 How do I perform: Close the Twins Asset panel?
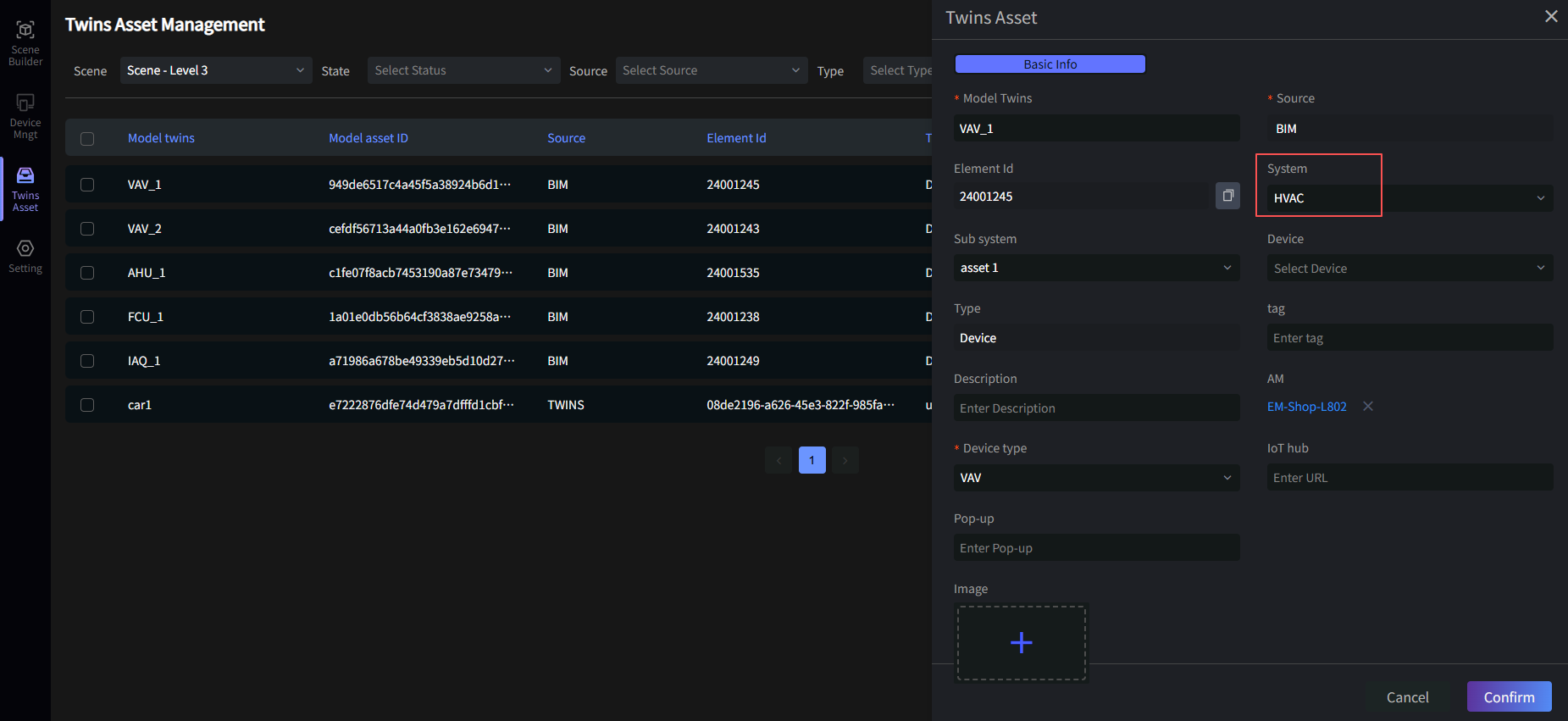coord(1550,17)
